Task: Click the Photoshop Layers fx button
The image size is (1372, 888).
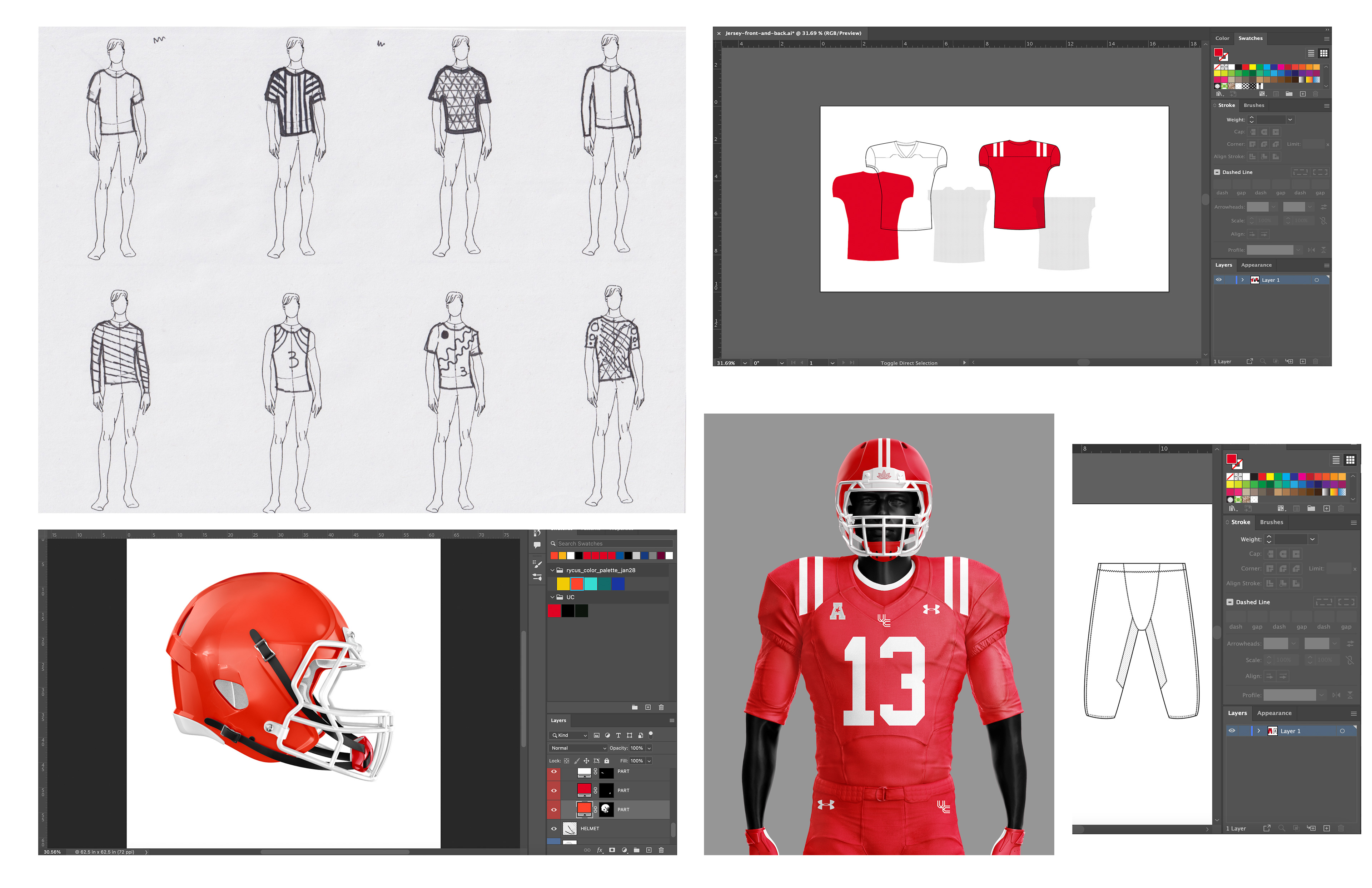Action: 600,850
